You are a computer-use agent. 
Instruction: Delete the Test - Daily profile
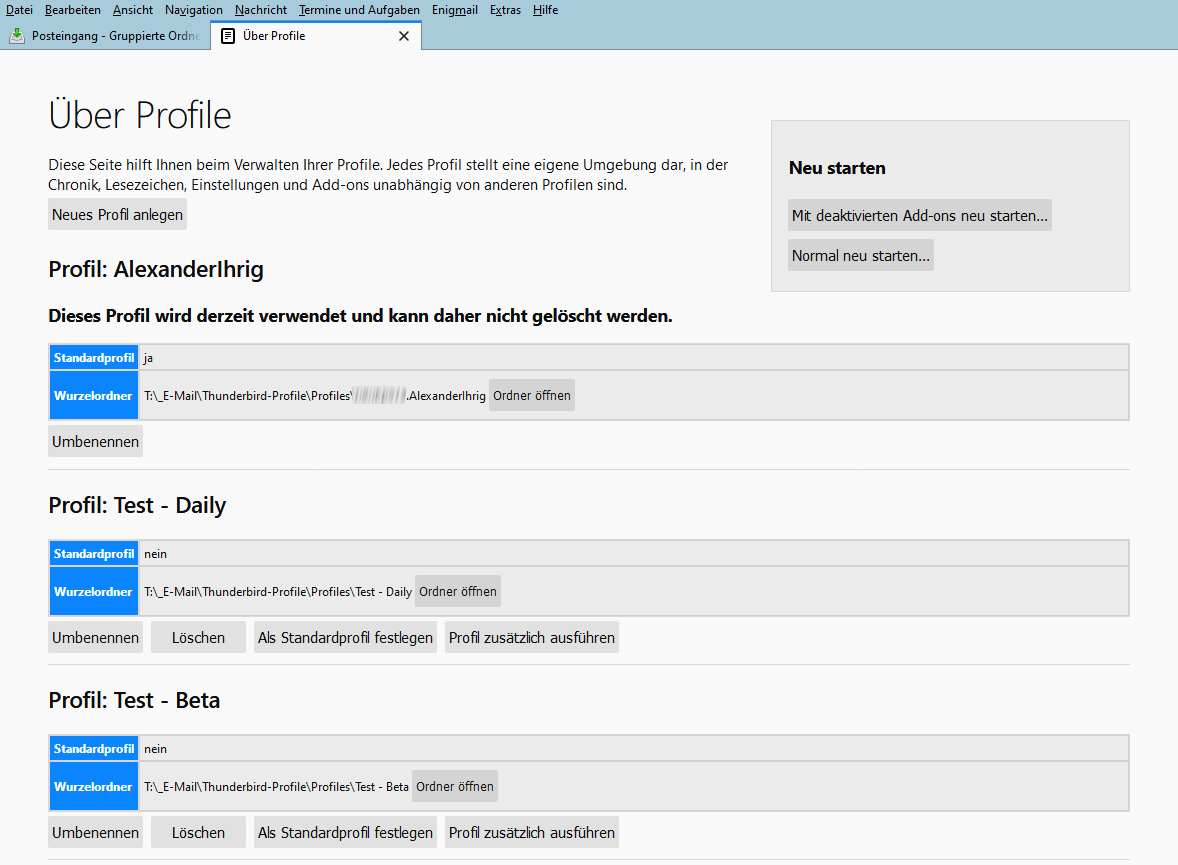pyautogui.click(x=198, y=637)
